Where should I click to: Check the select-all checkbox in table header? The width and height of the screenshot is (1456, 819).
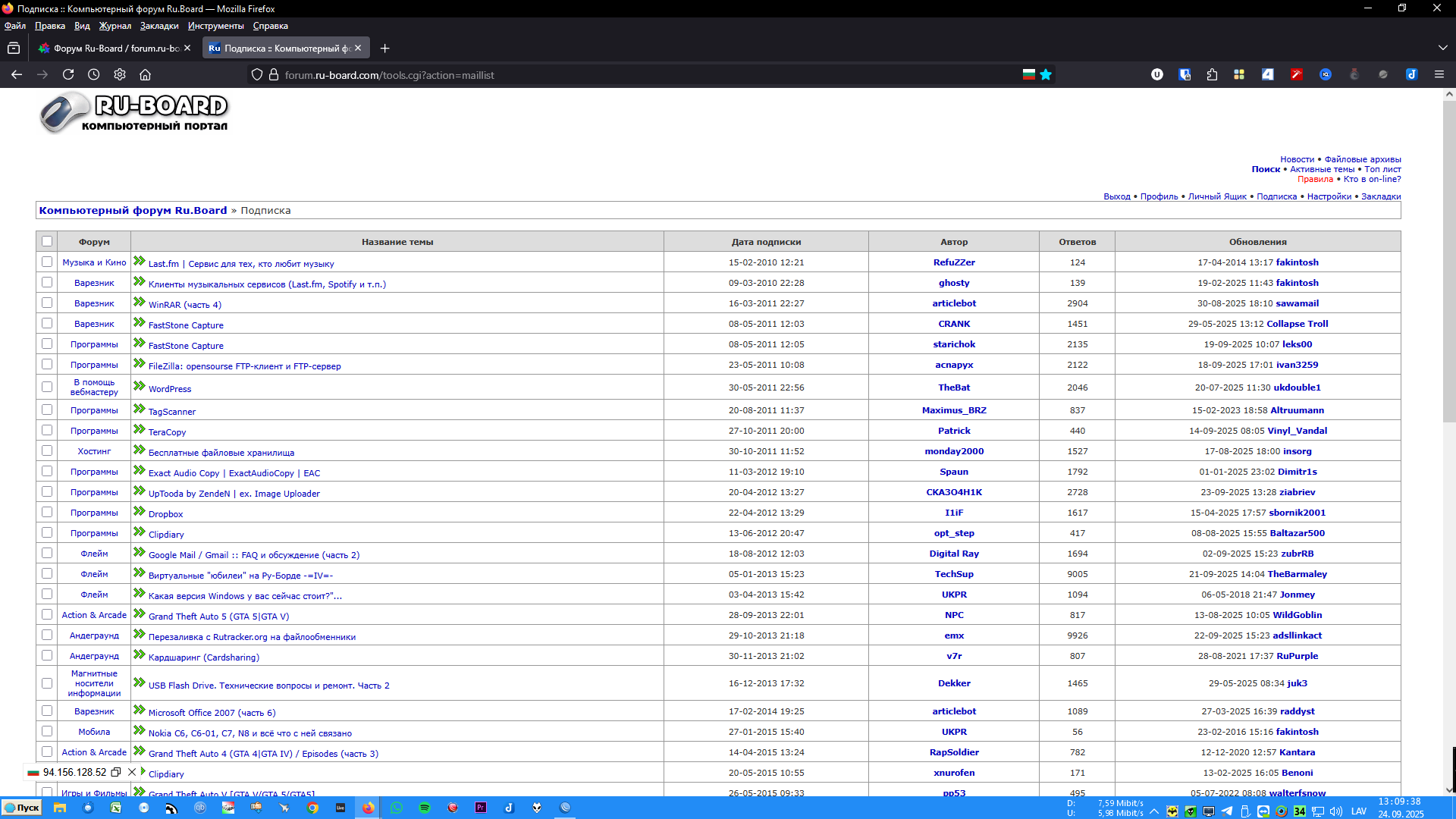[x=47, y=241]
